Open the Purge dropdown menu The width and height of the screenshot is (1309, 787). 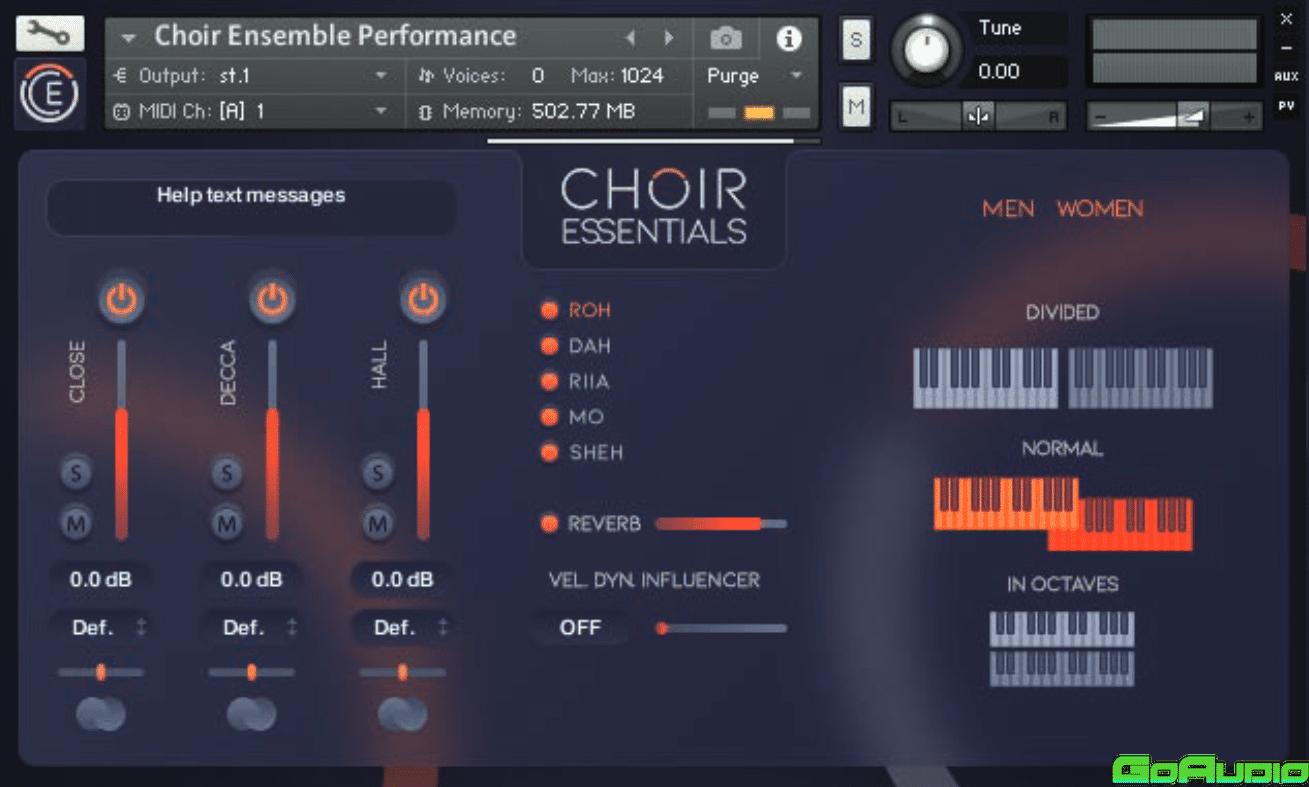[x=755, y=76]
